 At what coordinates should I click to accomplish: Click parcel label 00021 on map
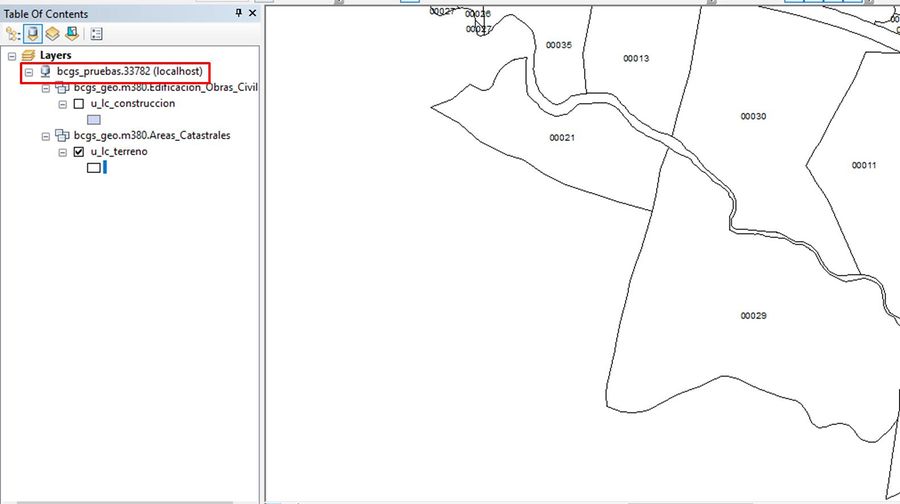pyautogui.click(x=562, y=138)
